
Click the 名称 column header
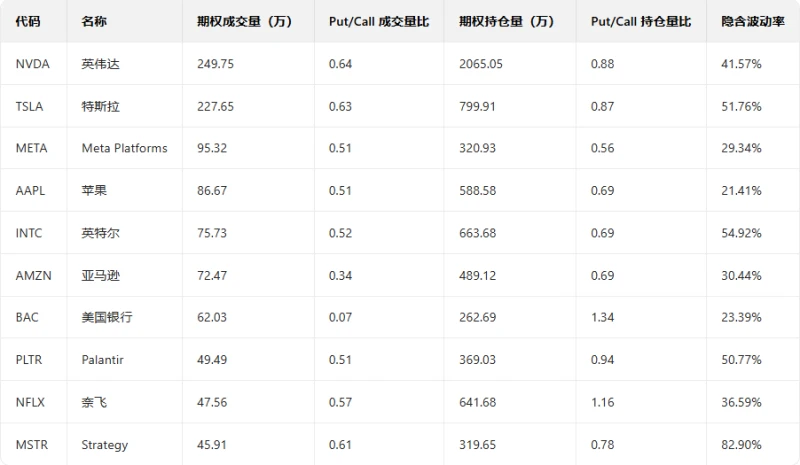click(94, 21)
